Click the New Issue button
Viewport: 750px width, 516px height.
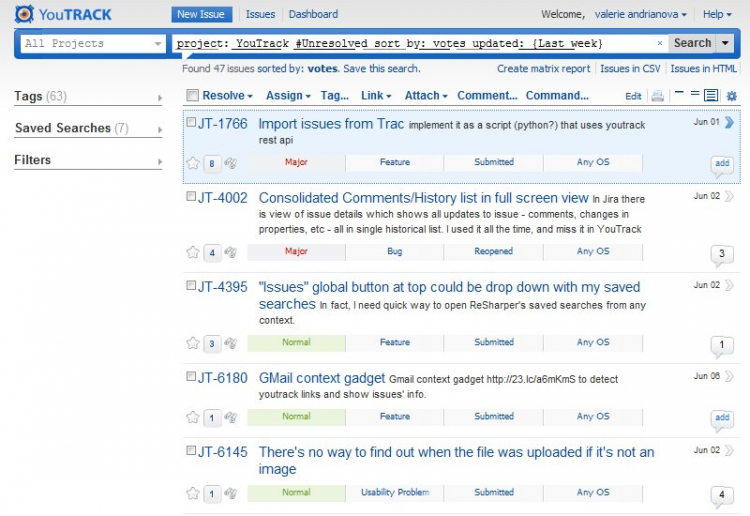(201, 14)
